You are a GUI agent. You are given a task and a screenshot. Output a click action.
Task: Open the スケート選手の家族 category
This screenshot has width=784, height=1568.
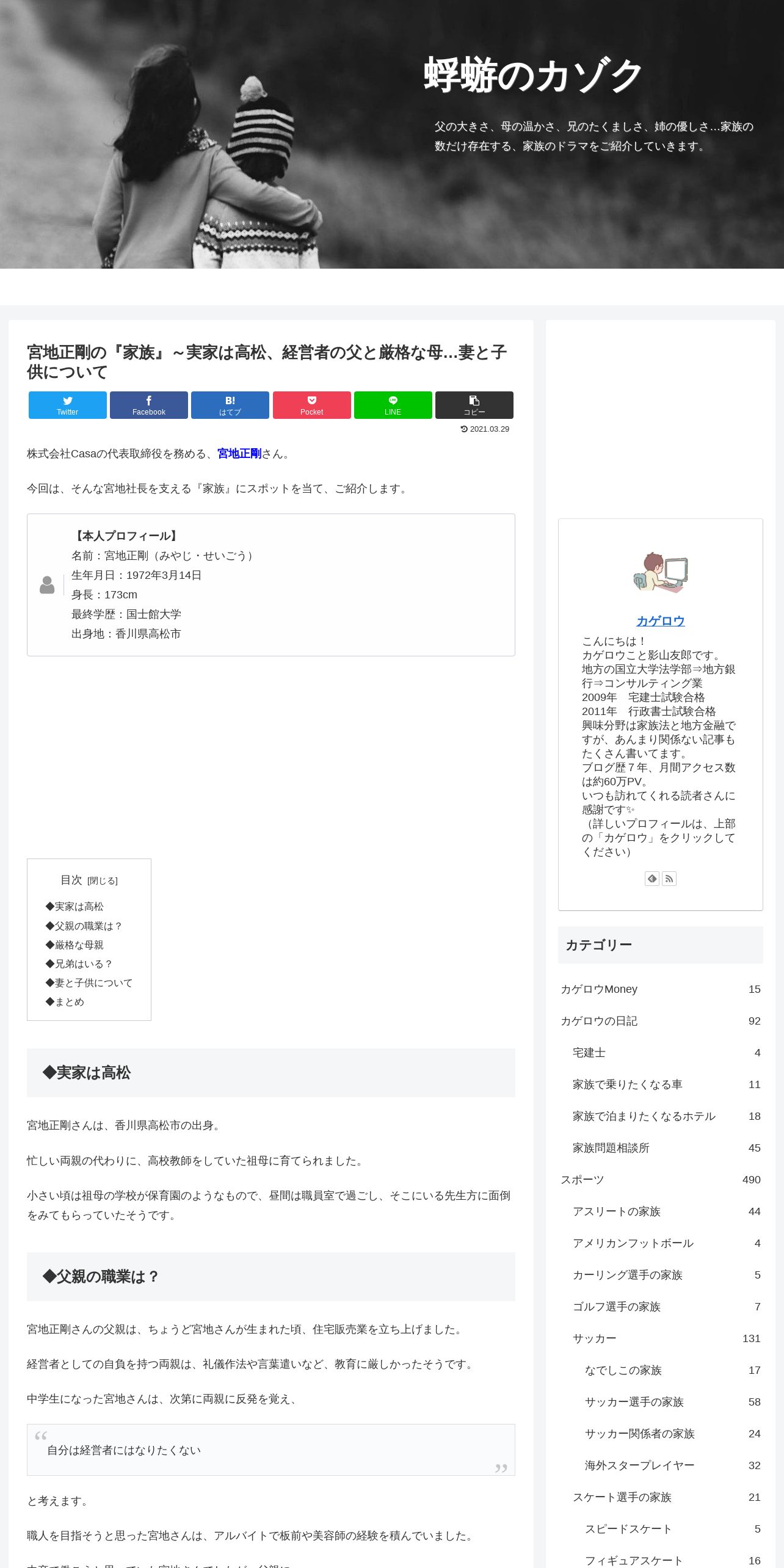pos(667,1497)
